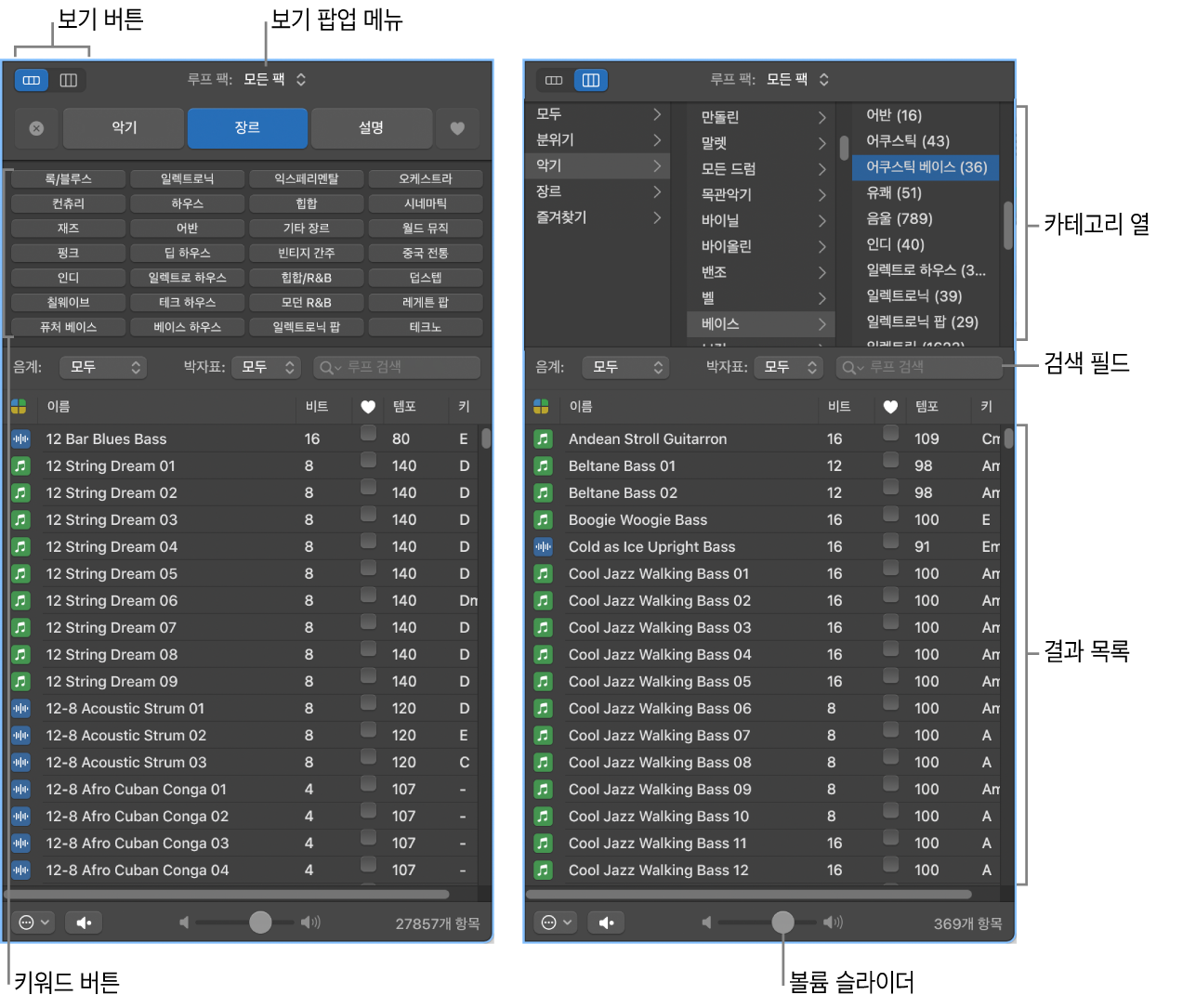This screenshot has height=1008, width=1196.
Task: Show favorites with the heart button beside 설명
Action: click(457, 128)
